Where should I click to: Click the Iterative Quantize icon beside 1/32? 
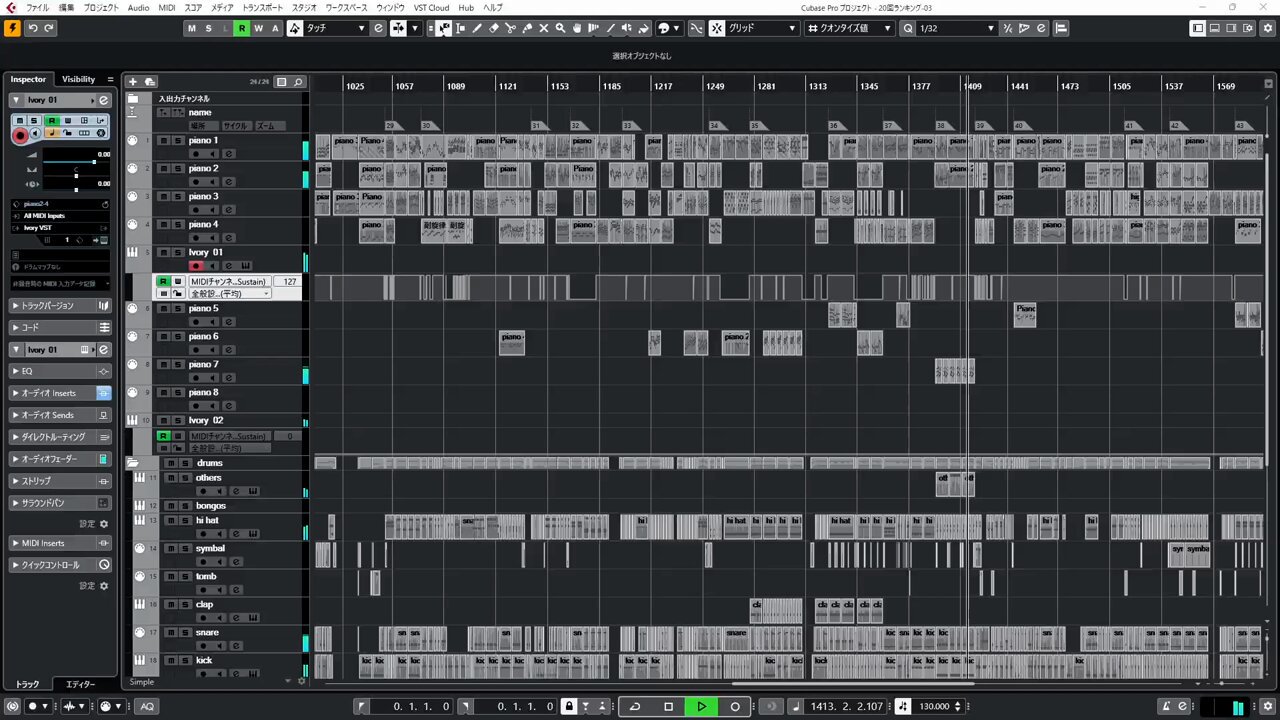pyautogui.click(x=1008, y=28)
